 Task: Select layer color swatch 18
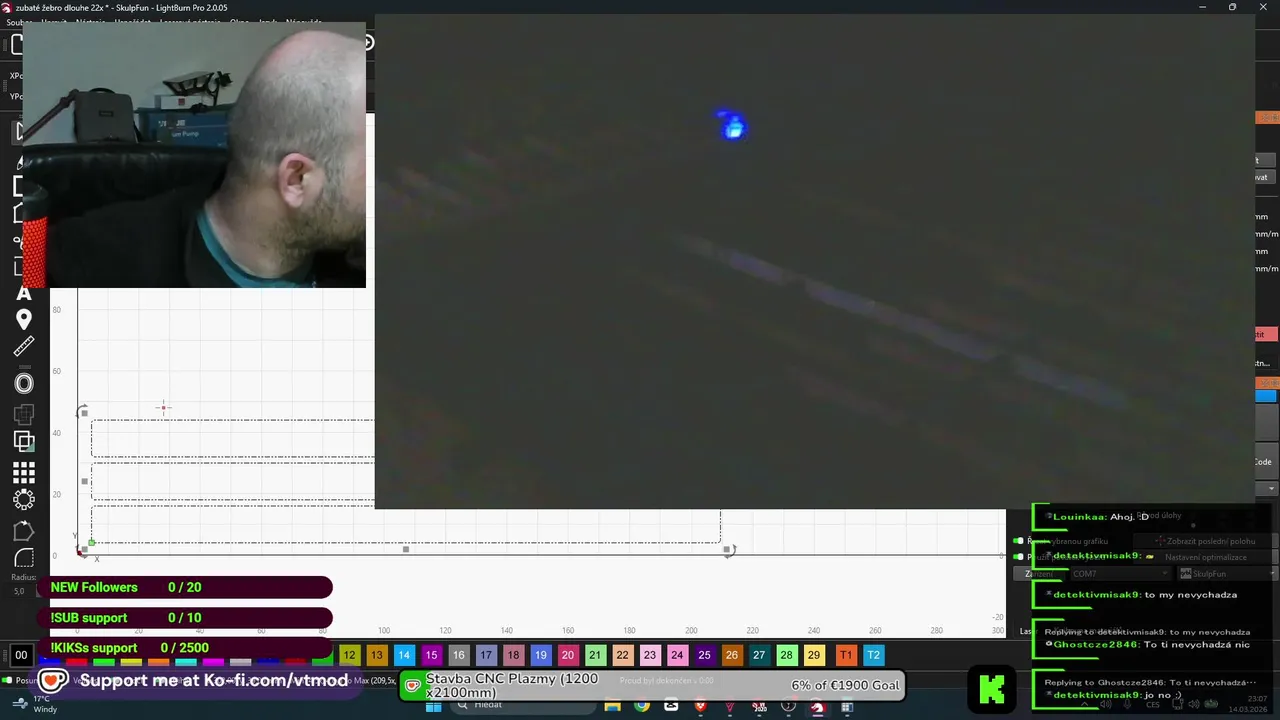pos(513,655)
